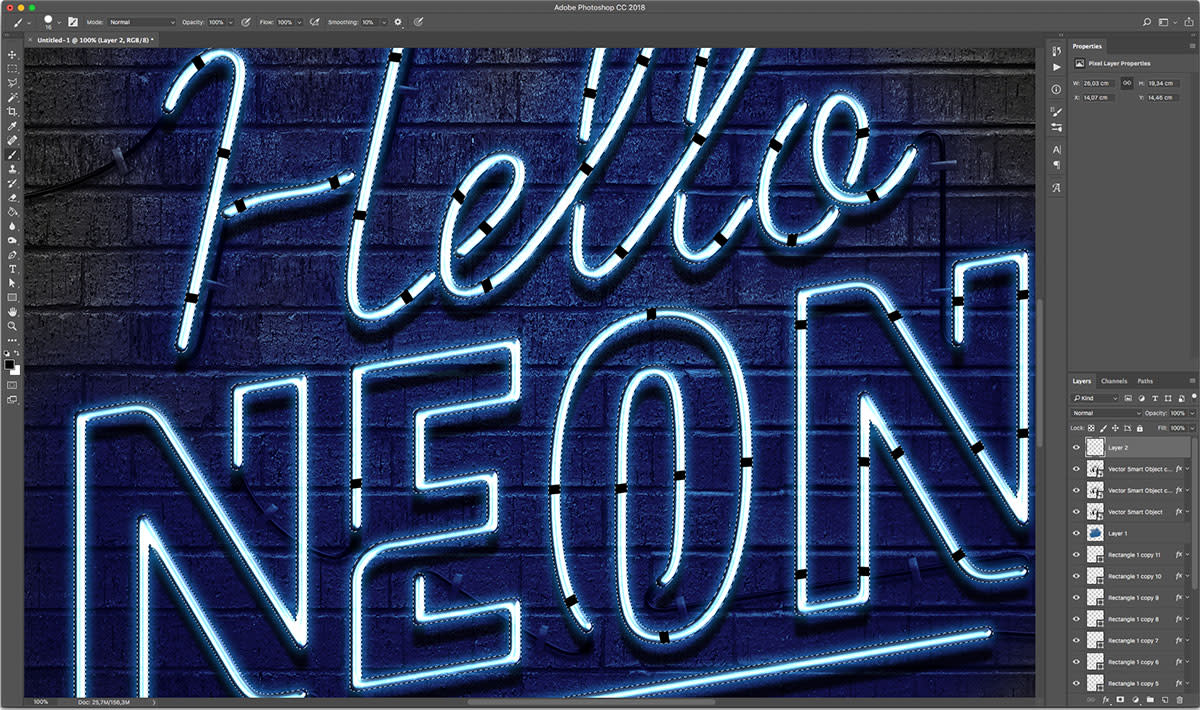Viewport: 1200px width, 710px height.
Task: Select the Dodge tool
Action: [12, 241]
